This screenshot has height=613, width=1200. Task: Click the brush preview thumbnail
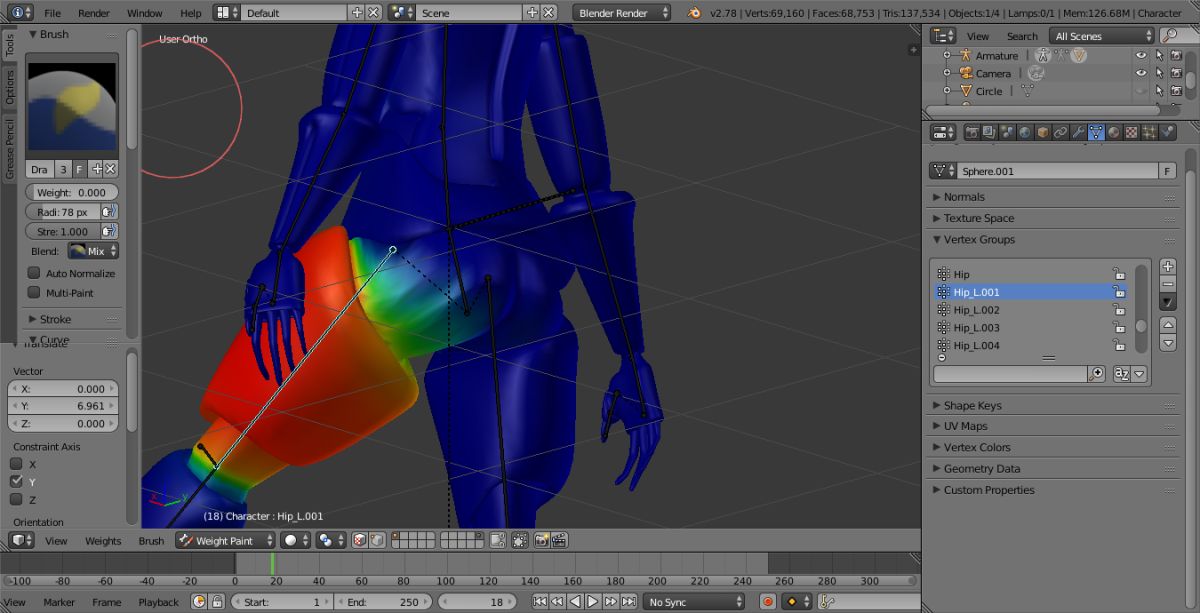(72, 105)
